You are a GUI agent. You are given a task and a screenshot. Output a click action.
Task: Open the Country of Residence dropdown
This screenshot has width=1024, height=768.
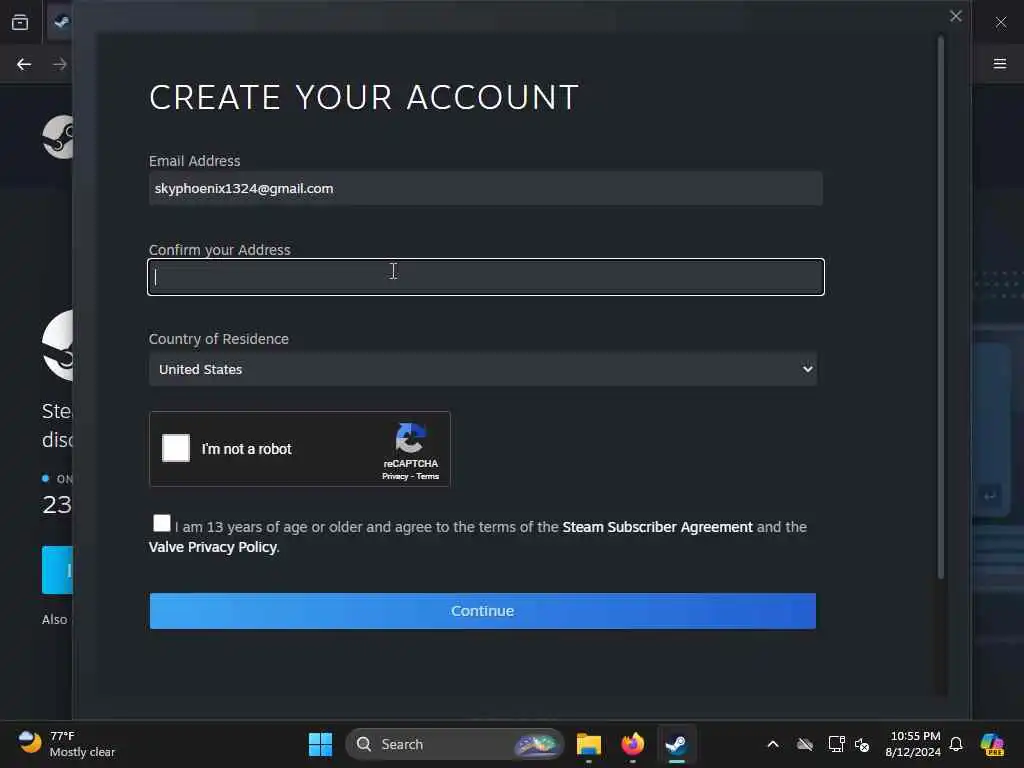pyautogui.click(x=483, y=369)
